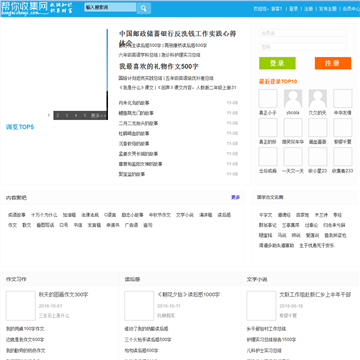Open 发布主题 in top navigation

point(328,9)
